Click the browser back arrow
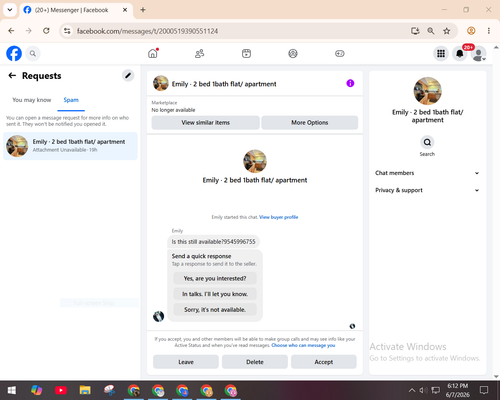The width and height of the screenshot is (500, 400). 11,31
